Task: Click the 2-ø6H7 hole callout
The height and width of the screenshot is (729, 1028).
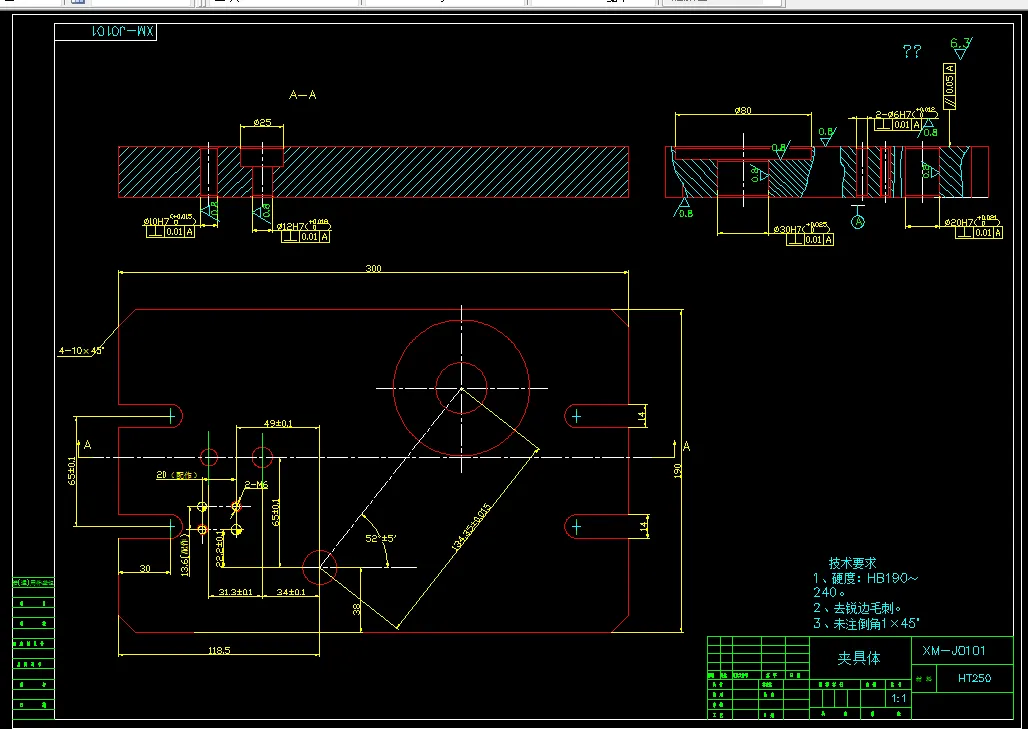Action: [x=906, y=114]
